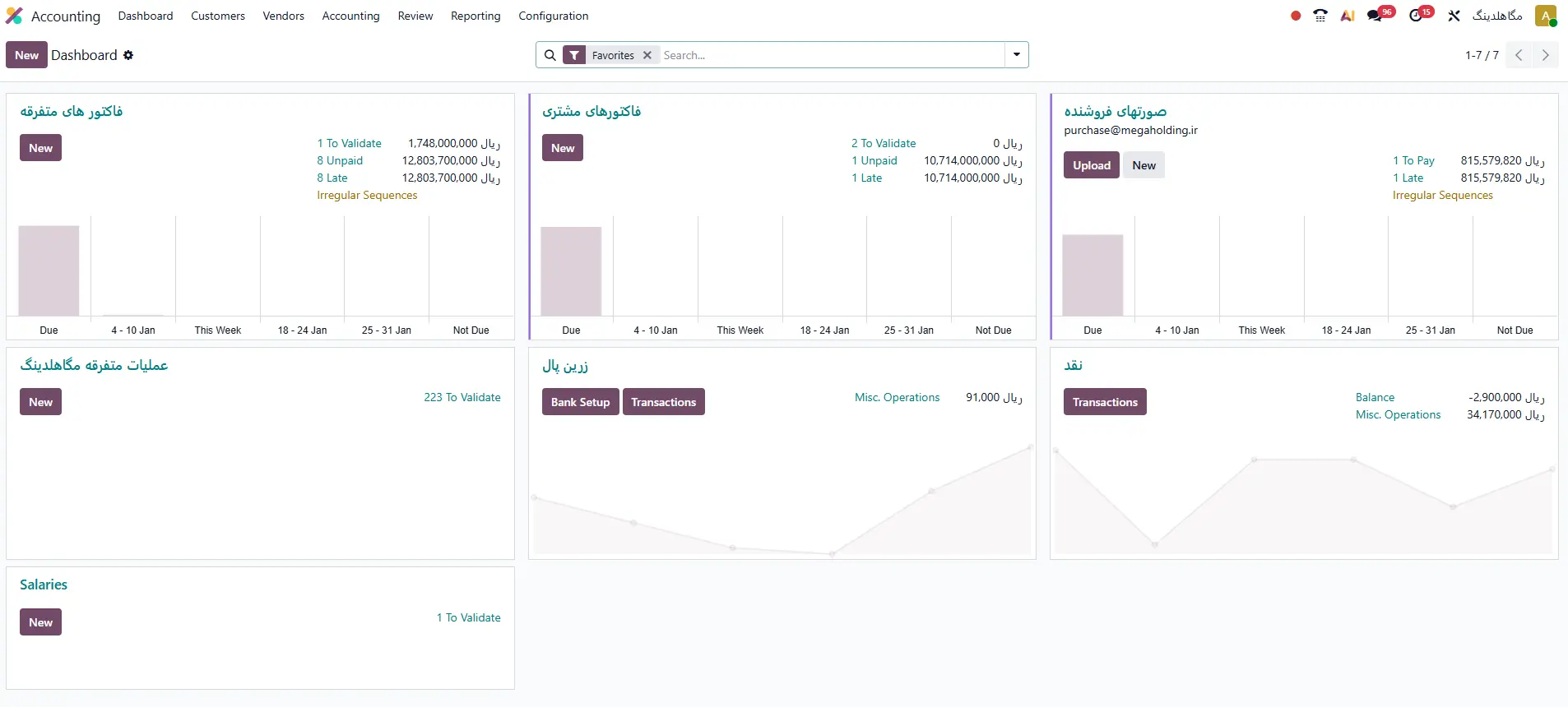Viewport: 1568px width, 707px height.
Task: Click the debug tools wrench icon
Action: click(x=1454, y=16)
